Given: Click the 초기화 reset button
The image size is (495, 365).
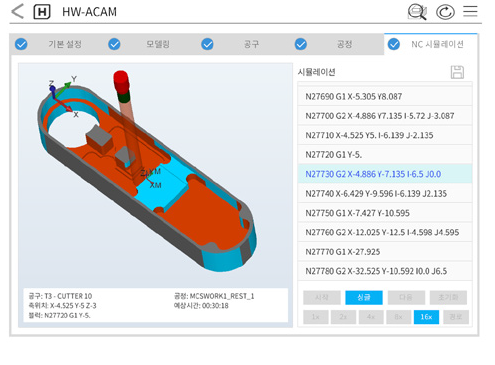Looking at the screenshot, I should point(448,297).
